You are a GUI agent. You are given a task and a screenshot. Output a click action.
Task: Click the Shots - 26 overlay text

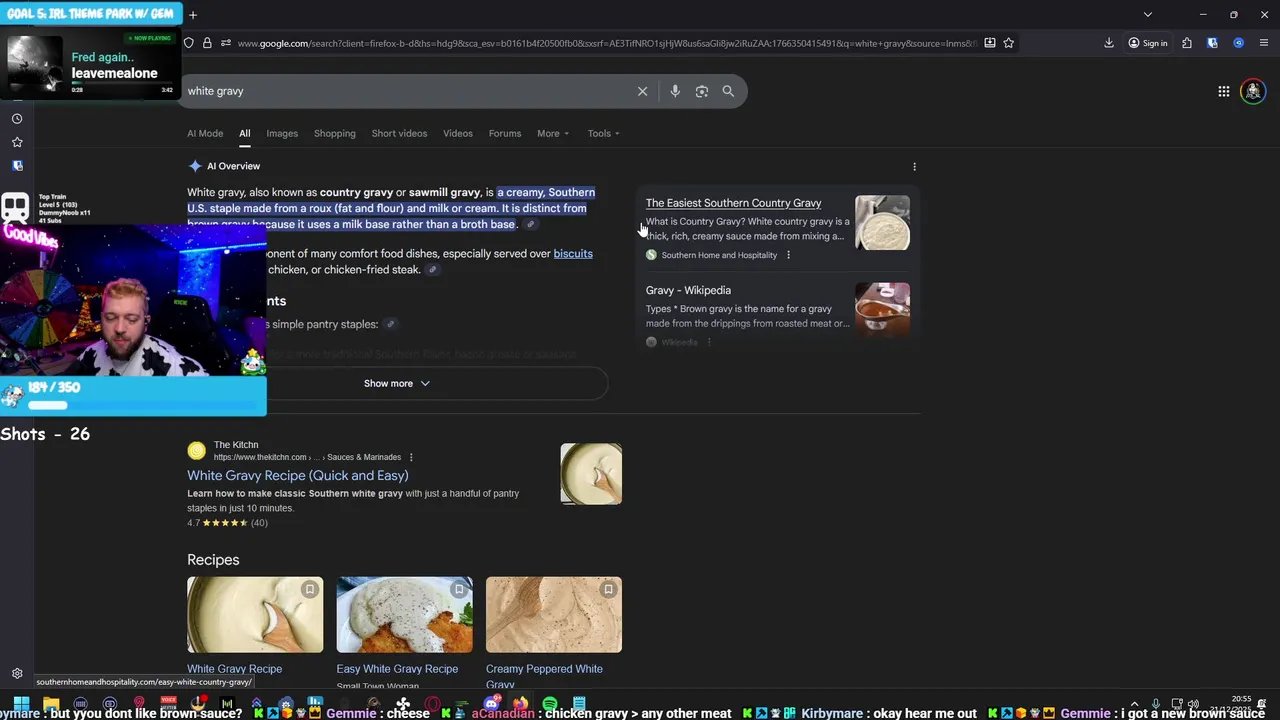pos(45,434)
